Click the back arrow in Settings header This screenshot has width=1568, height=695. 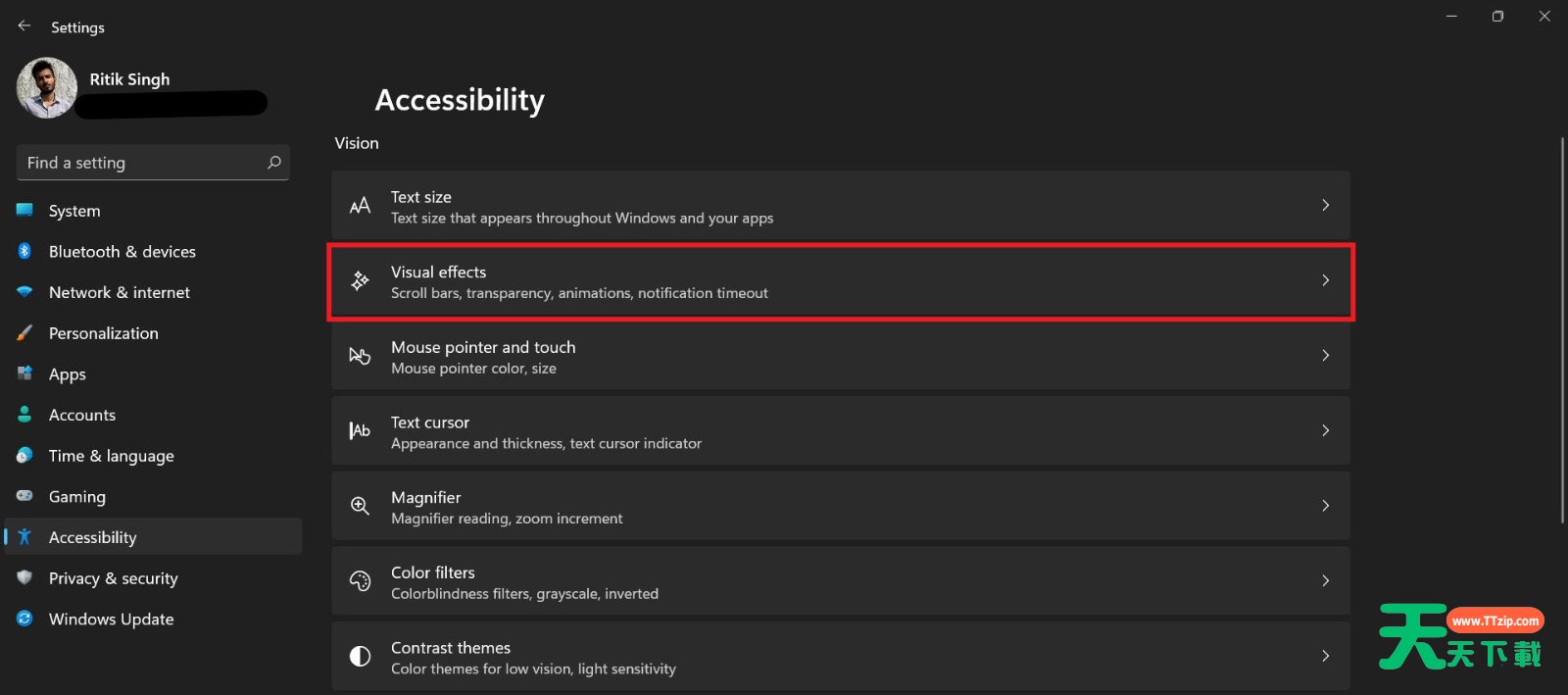(x=24, y=26)
